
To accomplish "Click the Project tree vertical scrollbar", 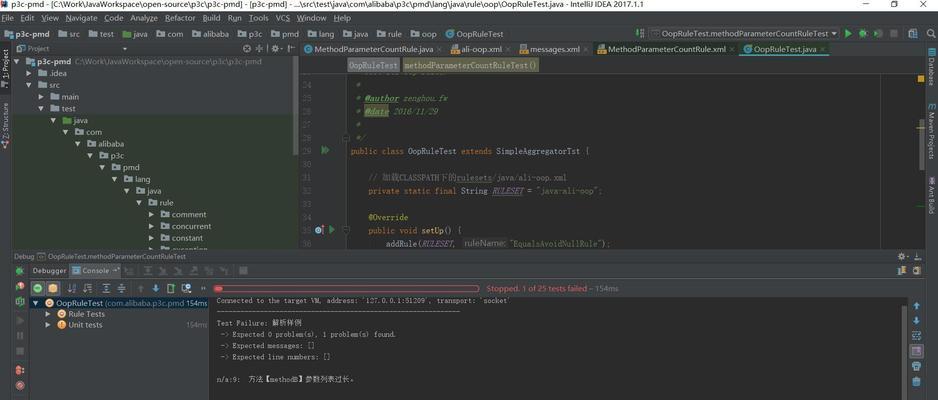I will [296, 106].
